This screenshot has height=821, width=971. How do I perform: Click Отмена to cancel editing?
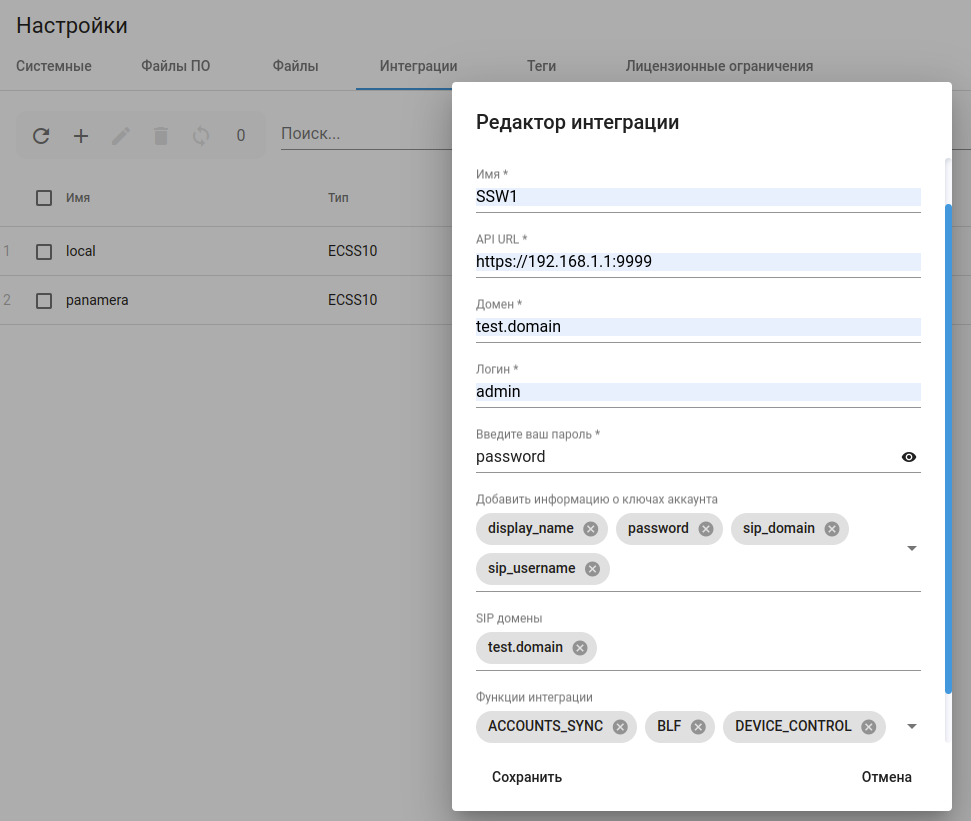pos(886,777)
